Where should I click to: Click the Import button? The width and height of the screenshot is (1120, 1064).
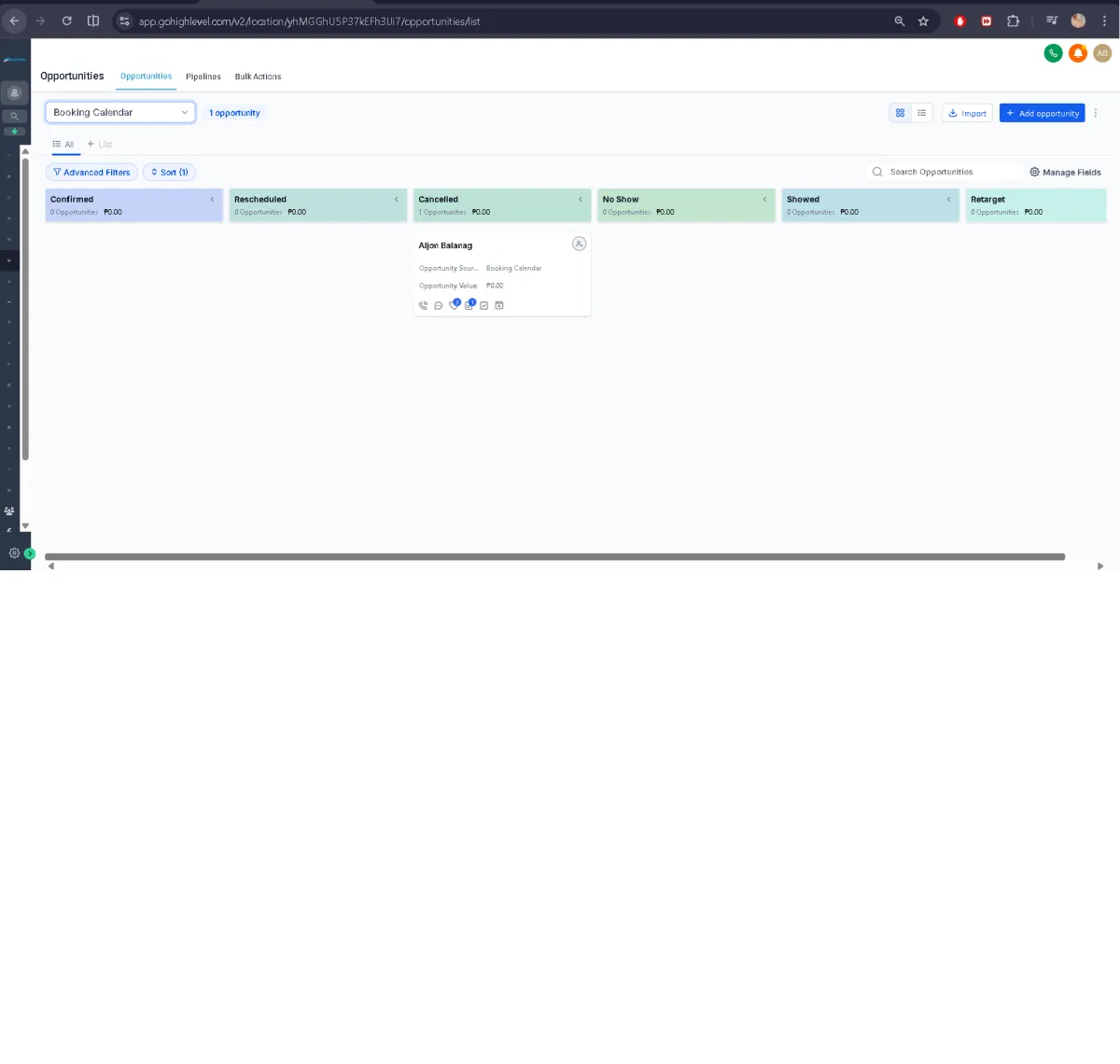coord(967,113)
